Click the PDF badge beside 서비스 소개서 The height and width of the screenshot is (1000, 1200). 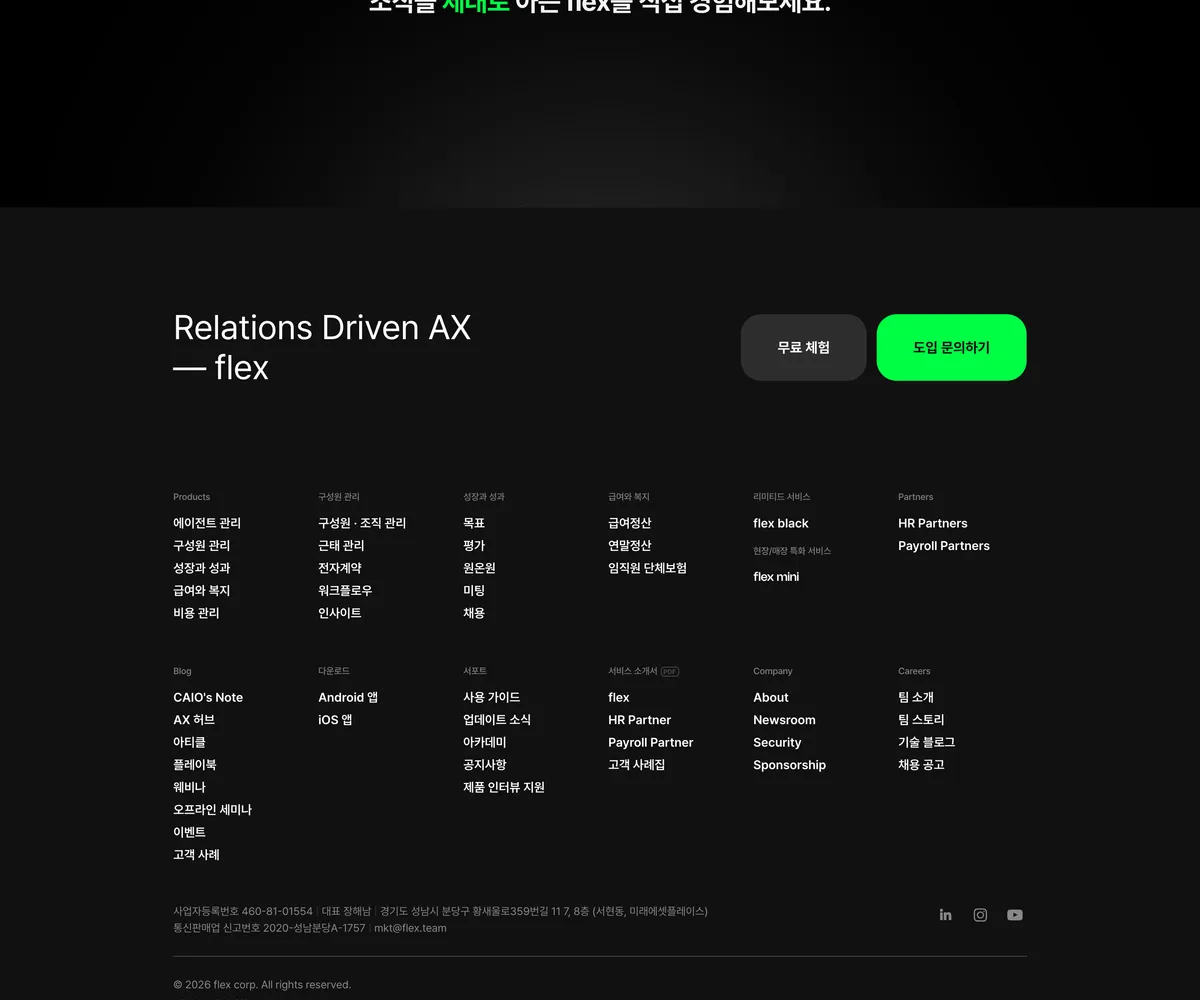click(x=670, y=672)
